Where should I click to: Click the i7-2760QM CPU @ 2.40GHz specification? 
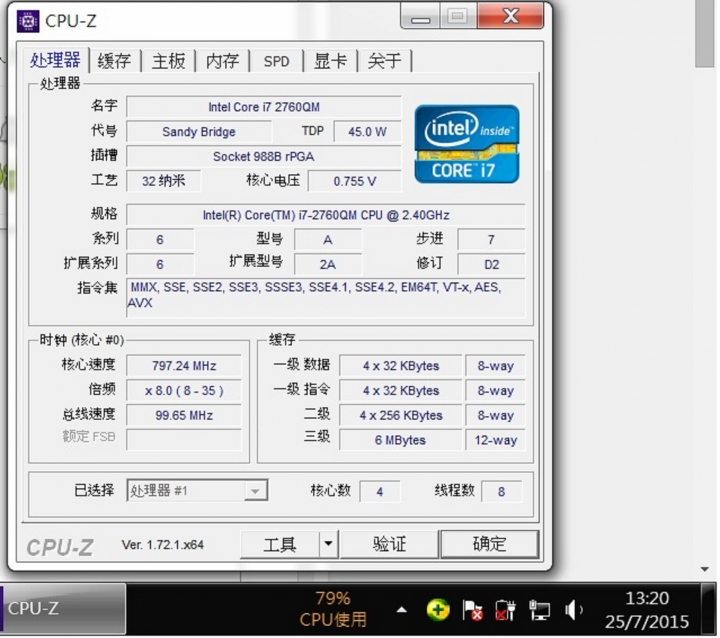pos(326,215)
